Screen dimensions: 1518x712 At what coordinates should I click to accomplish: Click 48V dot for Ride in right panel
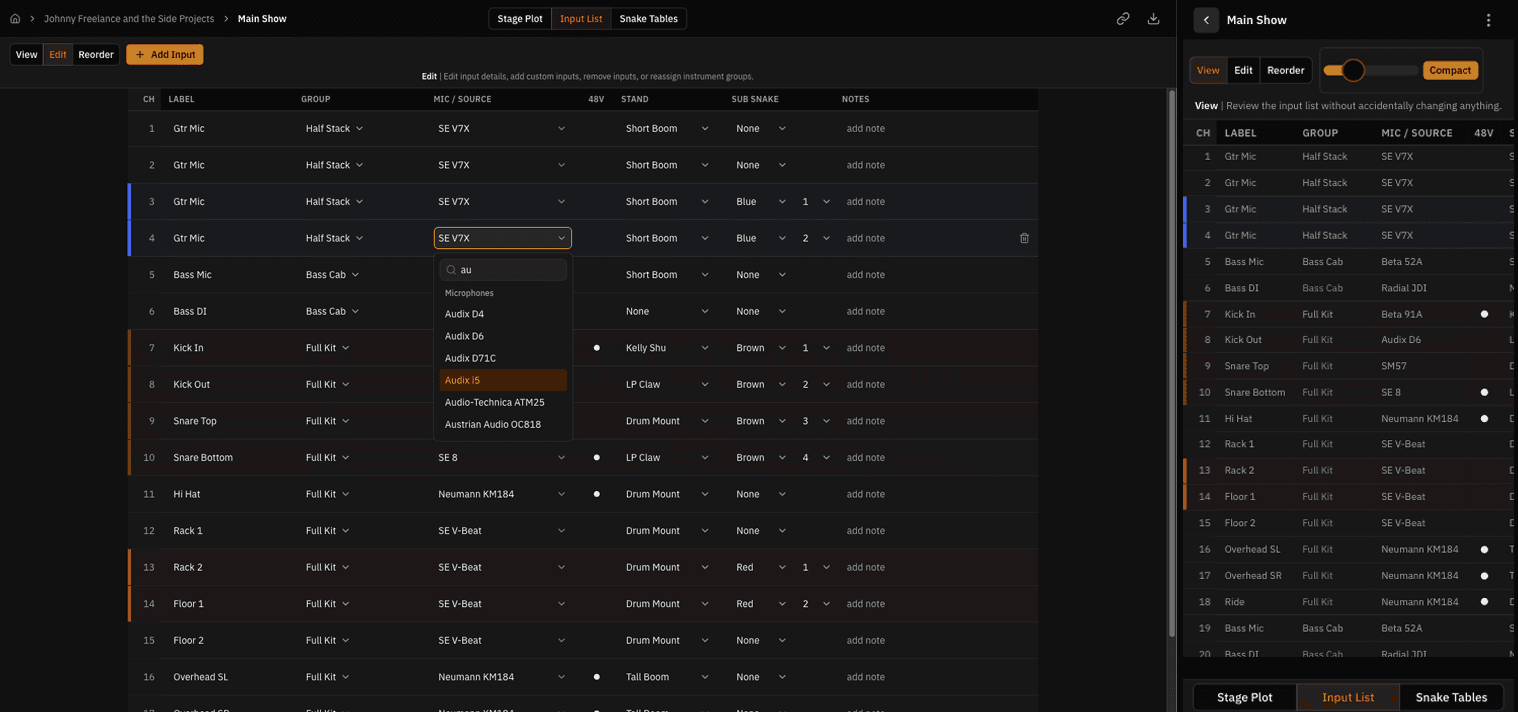[1484, 602]
